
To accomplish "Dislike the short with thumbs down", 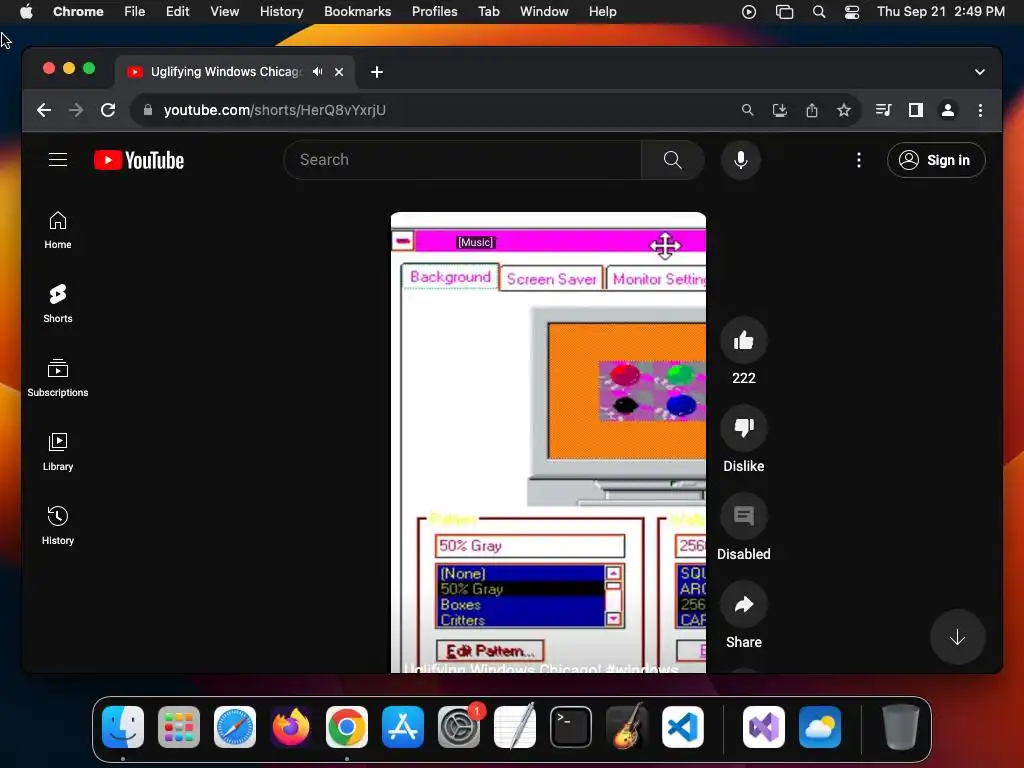I will pos(744,428).
